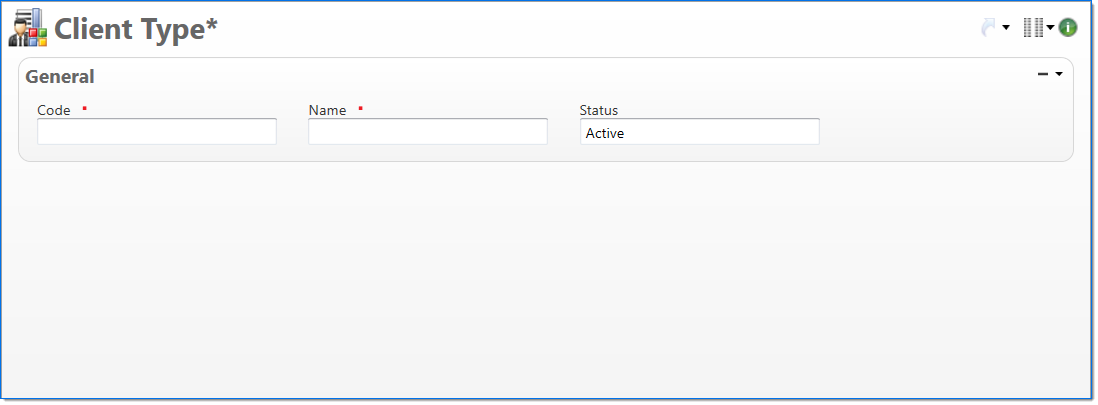Click the red required marker beside Code

pyautogui.click(x=85, y=108)
